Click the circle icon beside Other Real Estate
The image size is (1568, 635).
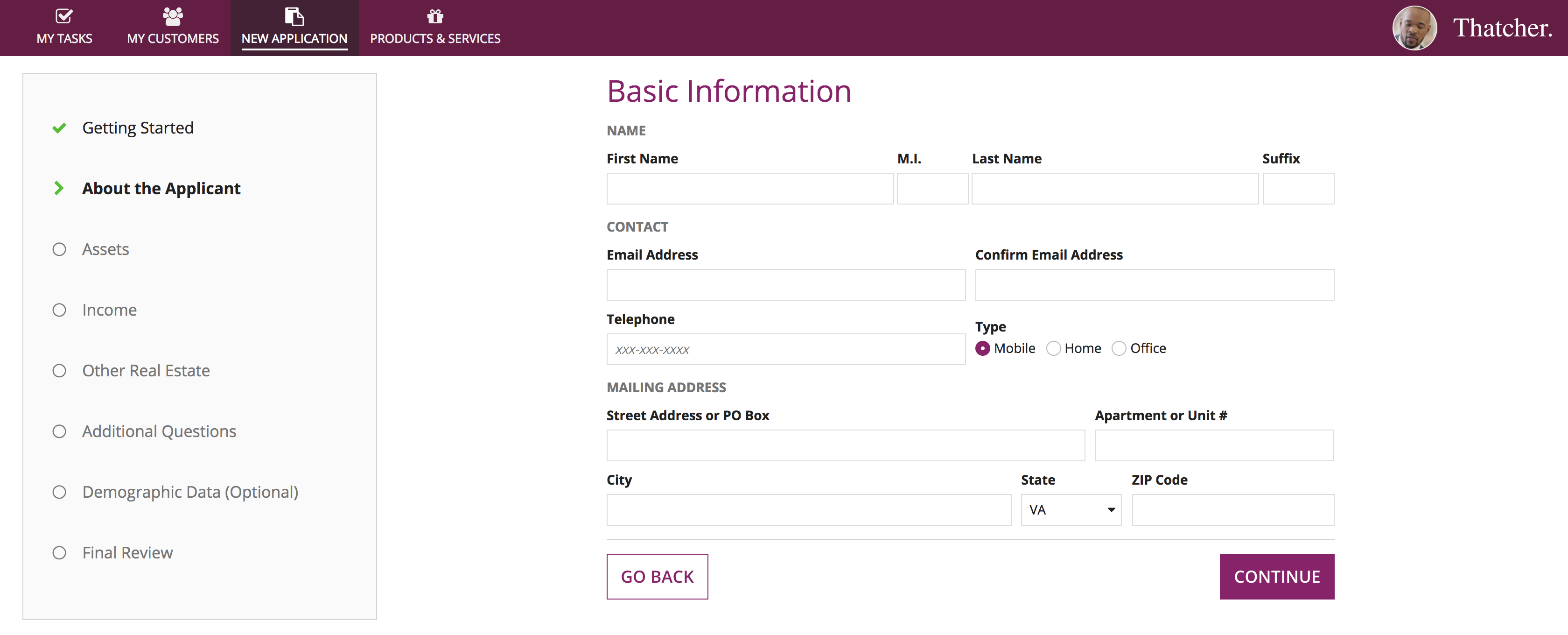coord(59,370)
